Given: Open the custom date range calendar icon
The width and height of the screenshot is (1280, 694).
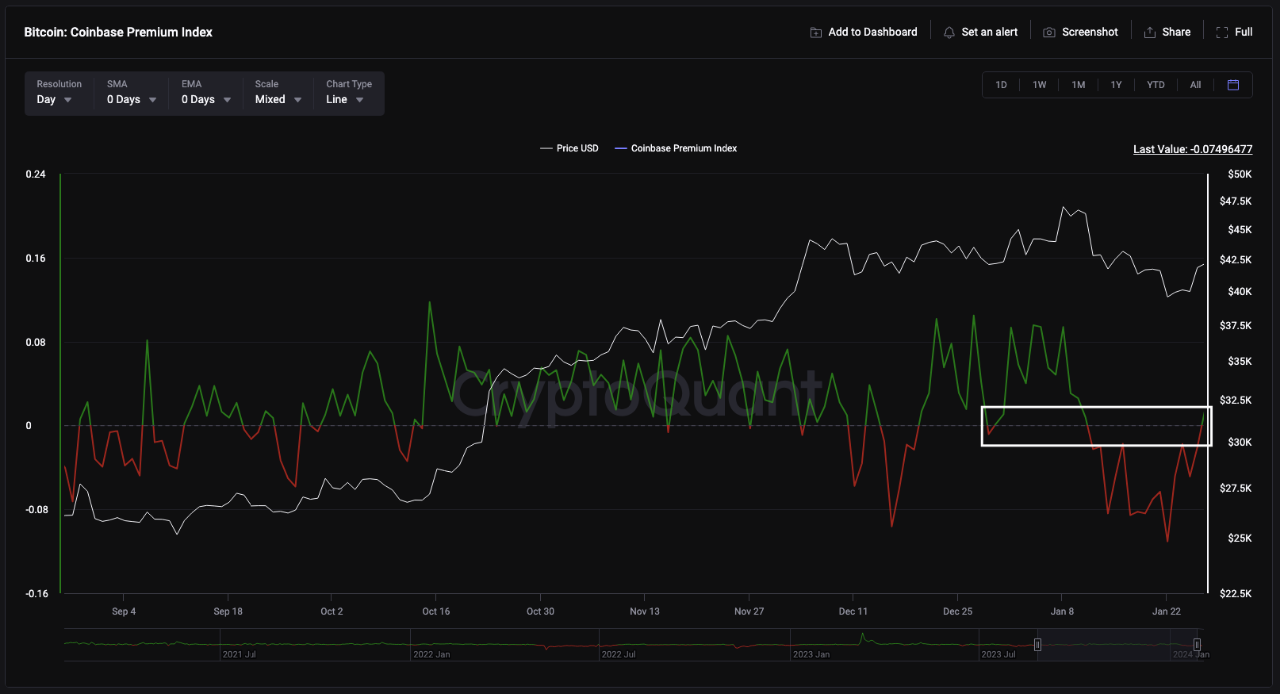Looking at the screenshot, I should pyautogui.click(x=1233, y=85).
